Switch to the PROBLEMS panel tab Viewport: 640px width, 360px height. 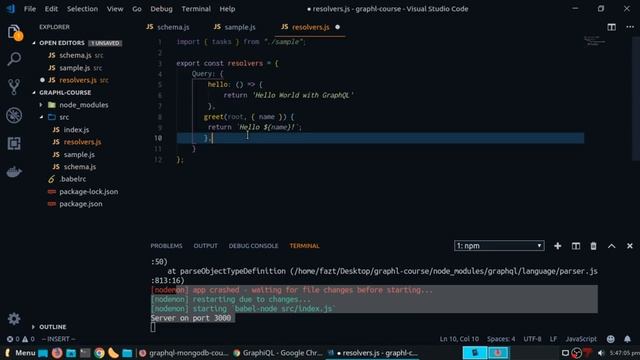166,246
